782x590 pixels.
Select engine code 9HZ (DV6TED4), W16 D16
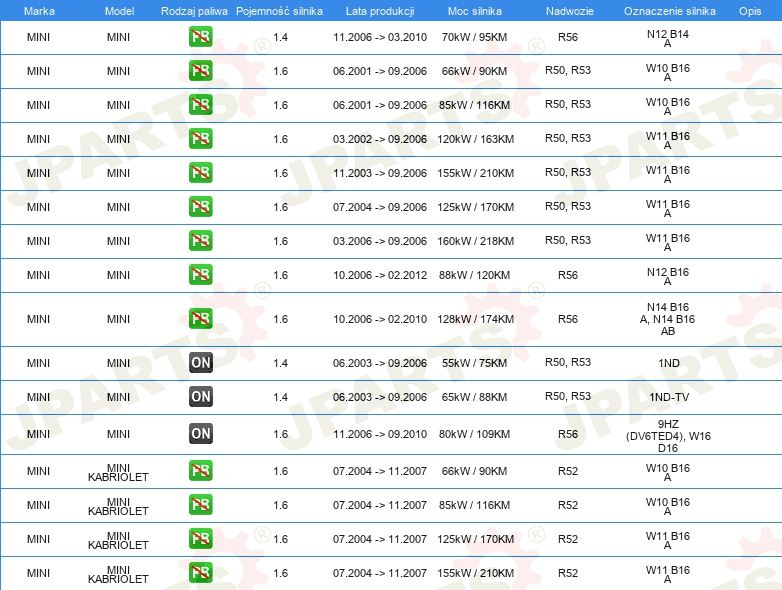pos(668,436)
